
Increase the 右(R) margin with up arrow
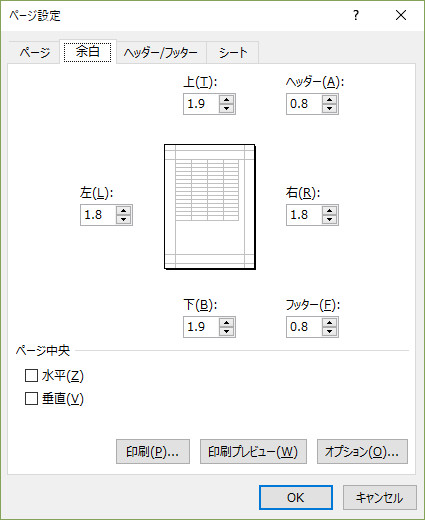[330, 211]
